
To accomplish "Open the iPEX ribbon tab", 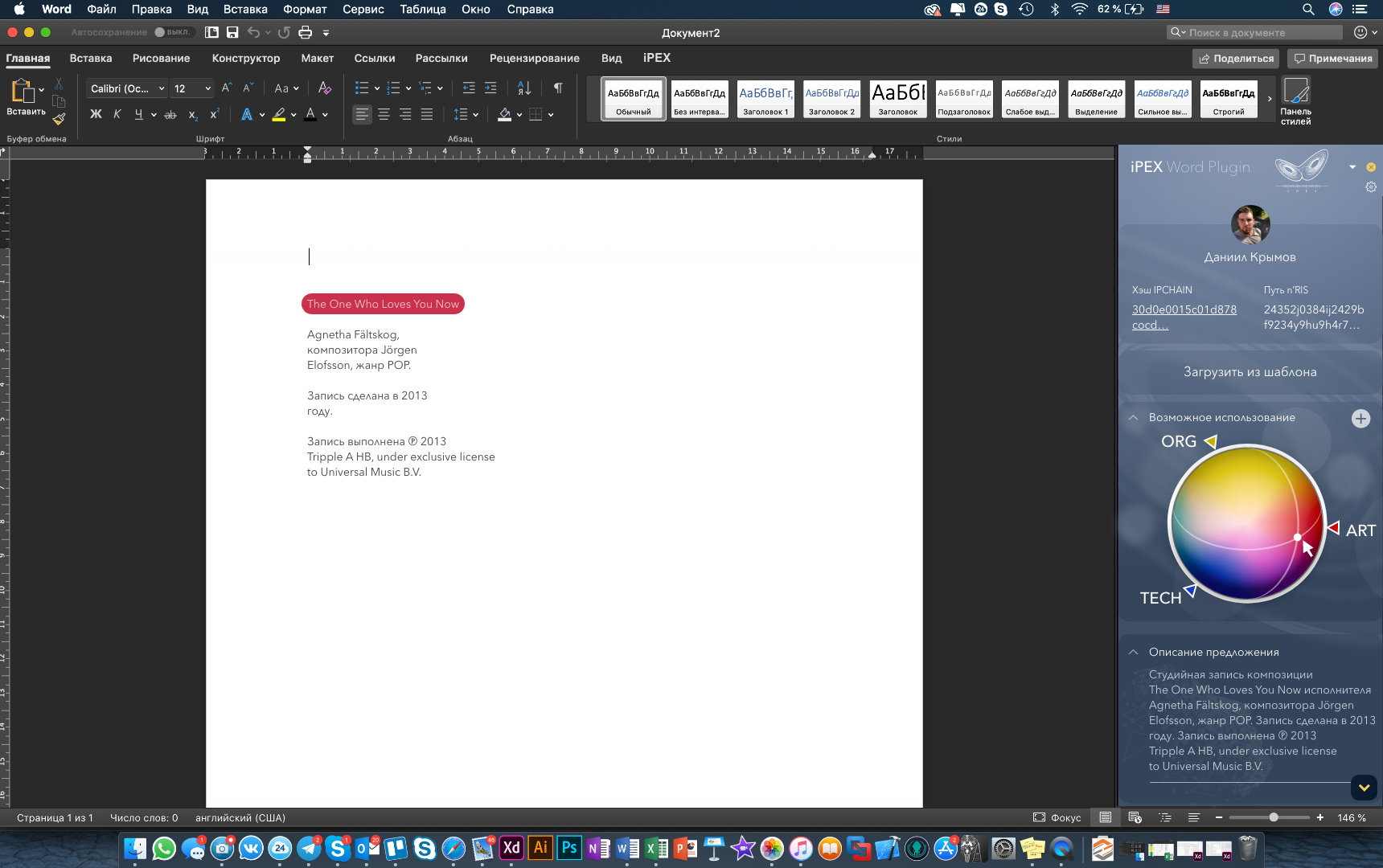I will [657, 58].
